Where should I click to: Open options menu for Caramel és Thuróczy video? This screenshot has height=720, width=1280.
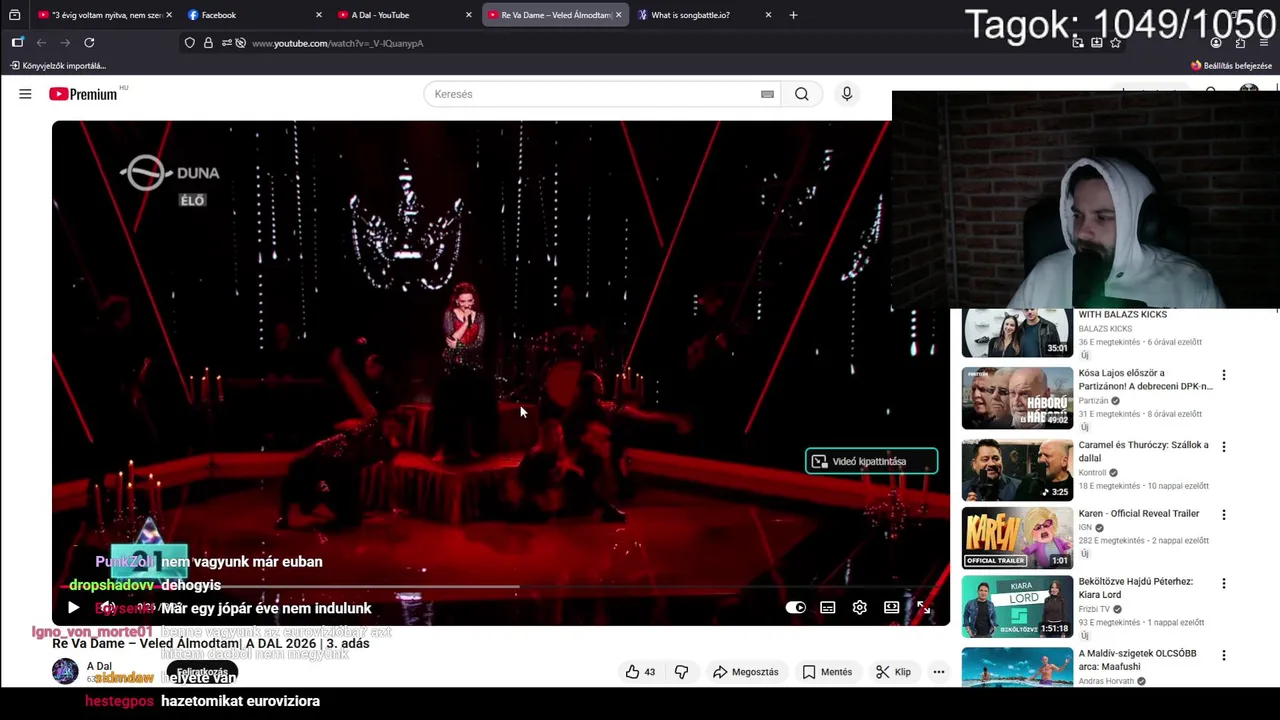tap(1223, 447)
